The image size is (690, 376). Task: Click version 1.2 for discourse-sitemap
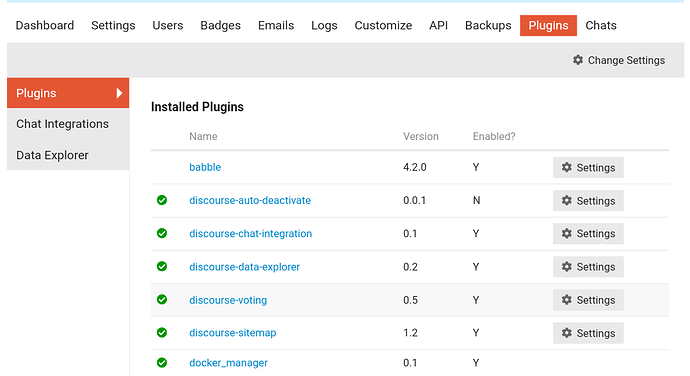(411, 333)
